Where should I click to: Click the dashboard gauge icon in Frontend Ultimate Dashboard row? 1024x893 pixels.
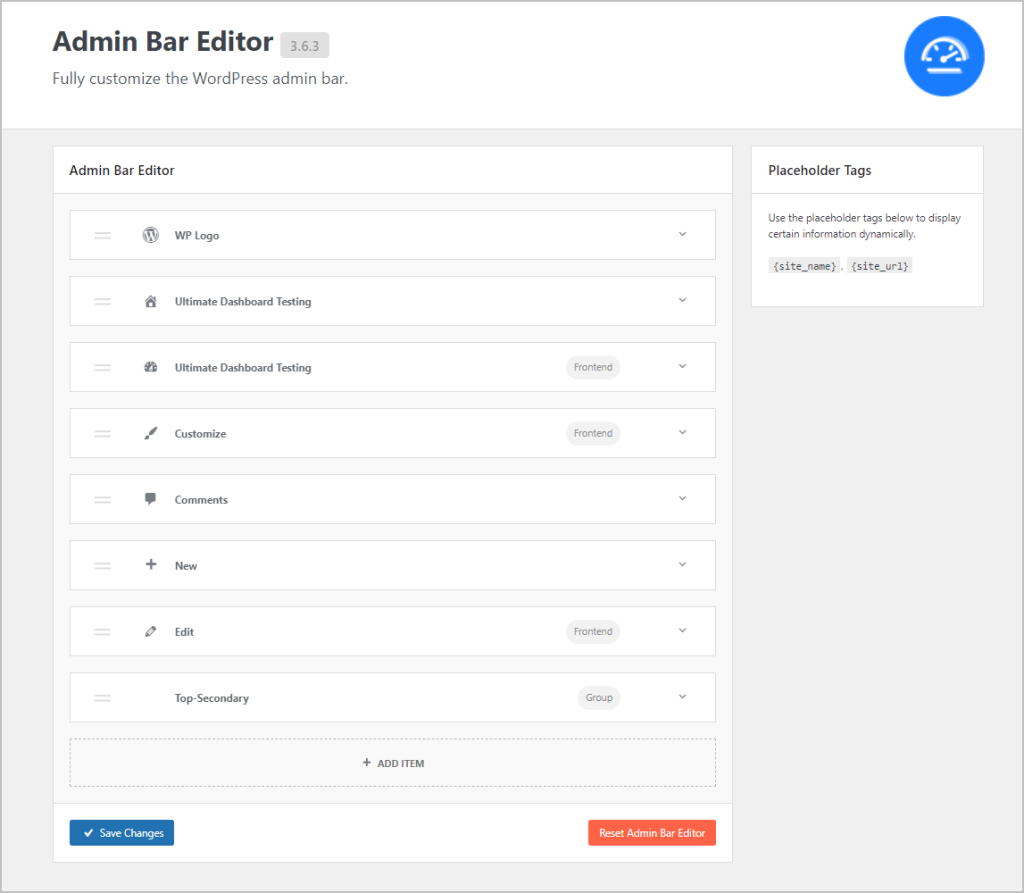150,367
